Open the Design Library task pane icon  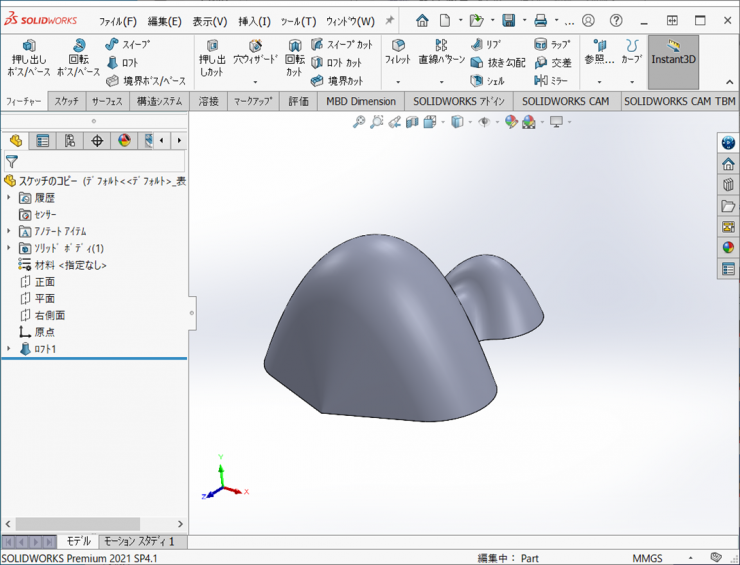728,185
